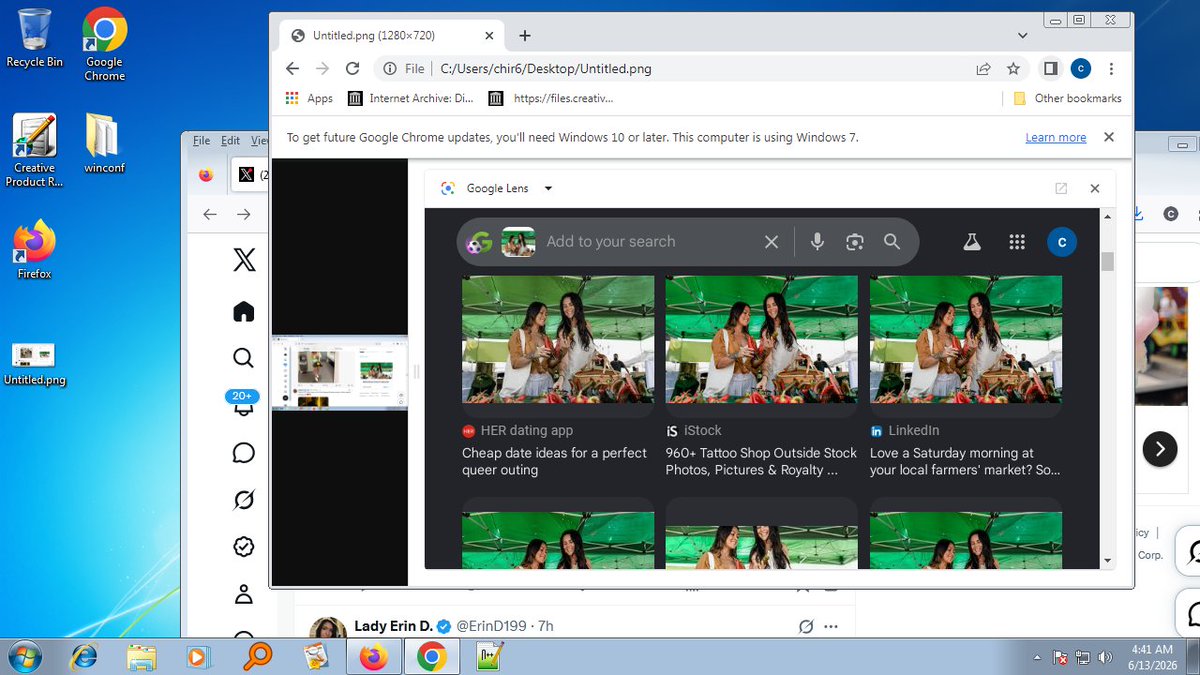
Task: Open the Windows Start button
Action: [x=27, y=657]
